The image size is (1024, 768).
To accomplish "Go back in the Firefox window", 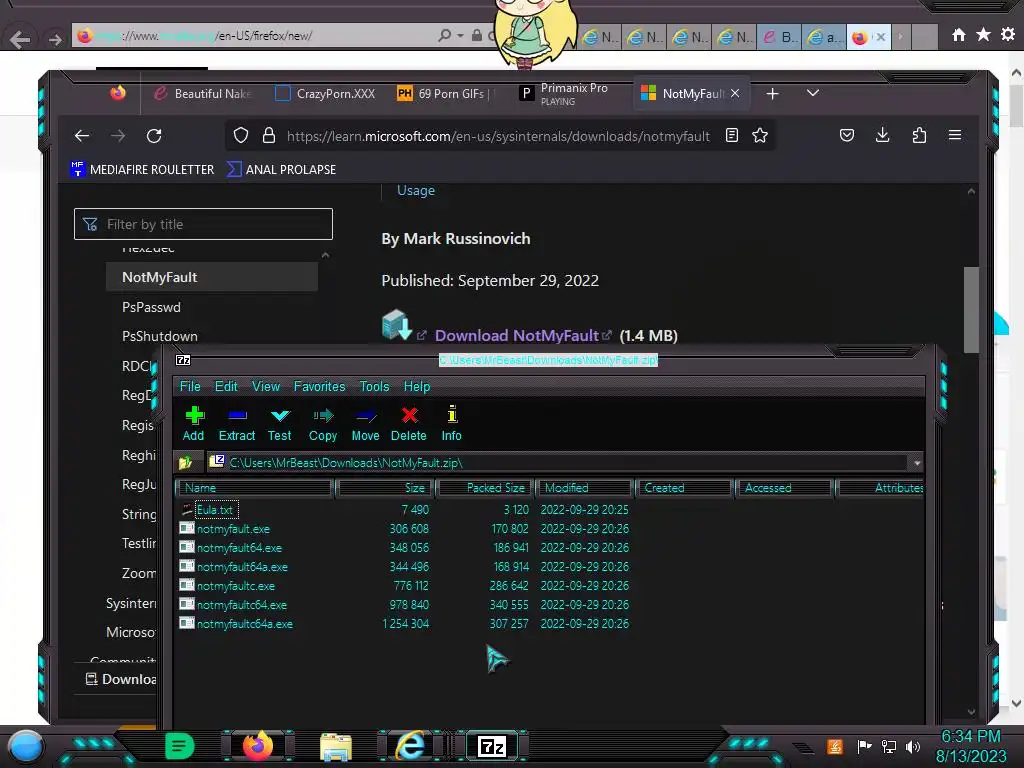I will pos(82,136).
